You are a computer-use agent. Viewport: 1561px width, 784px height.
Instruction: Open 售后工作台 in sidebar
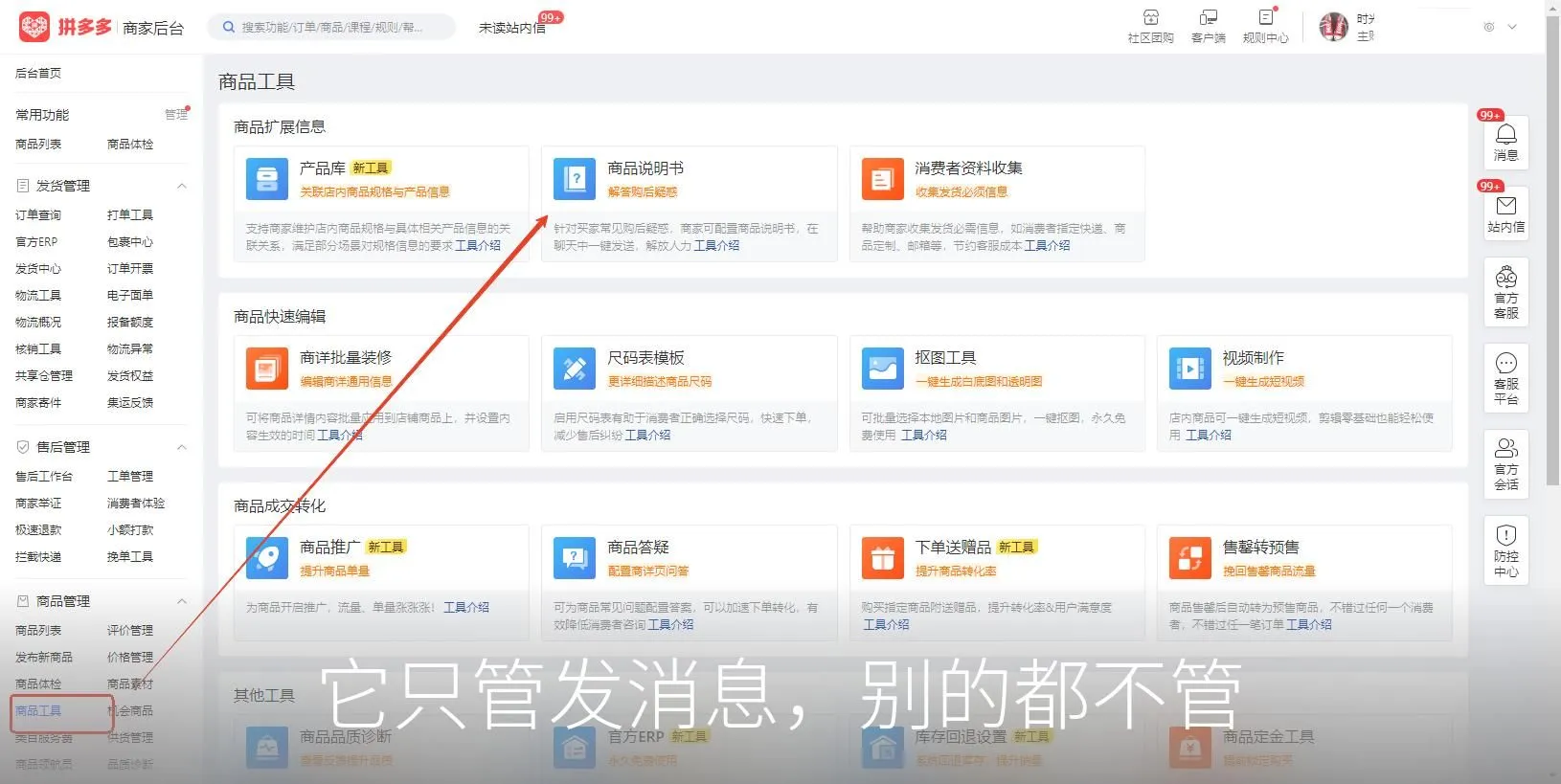44,477
